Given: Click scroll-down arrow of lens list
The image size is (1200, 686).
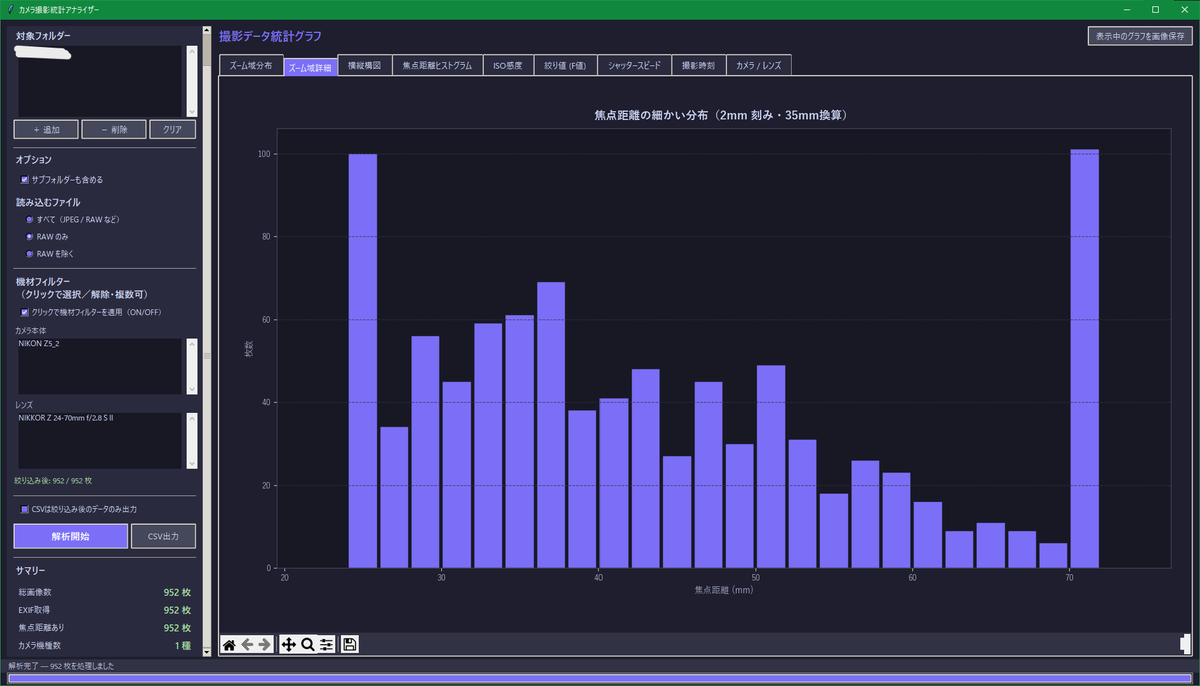Looking at the screenshot, I should (191, 464).
